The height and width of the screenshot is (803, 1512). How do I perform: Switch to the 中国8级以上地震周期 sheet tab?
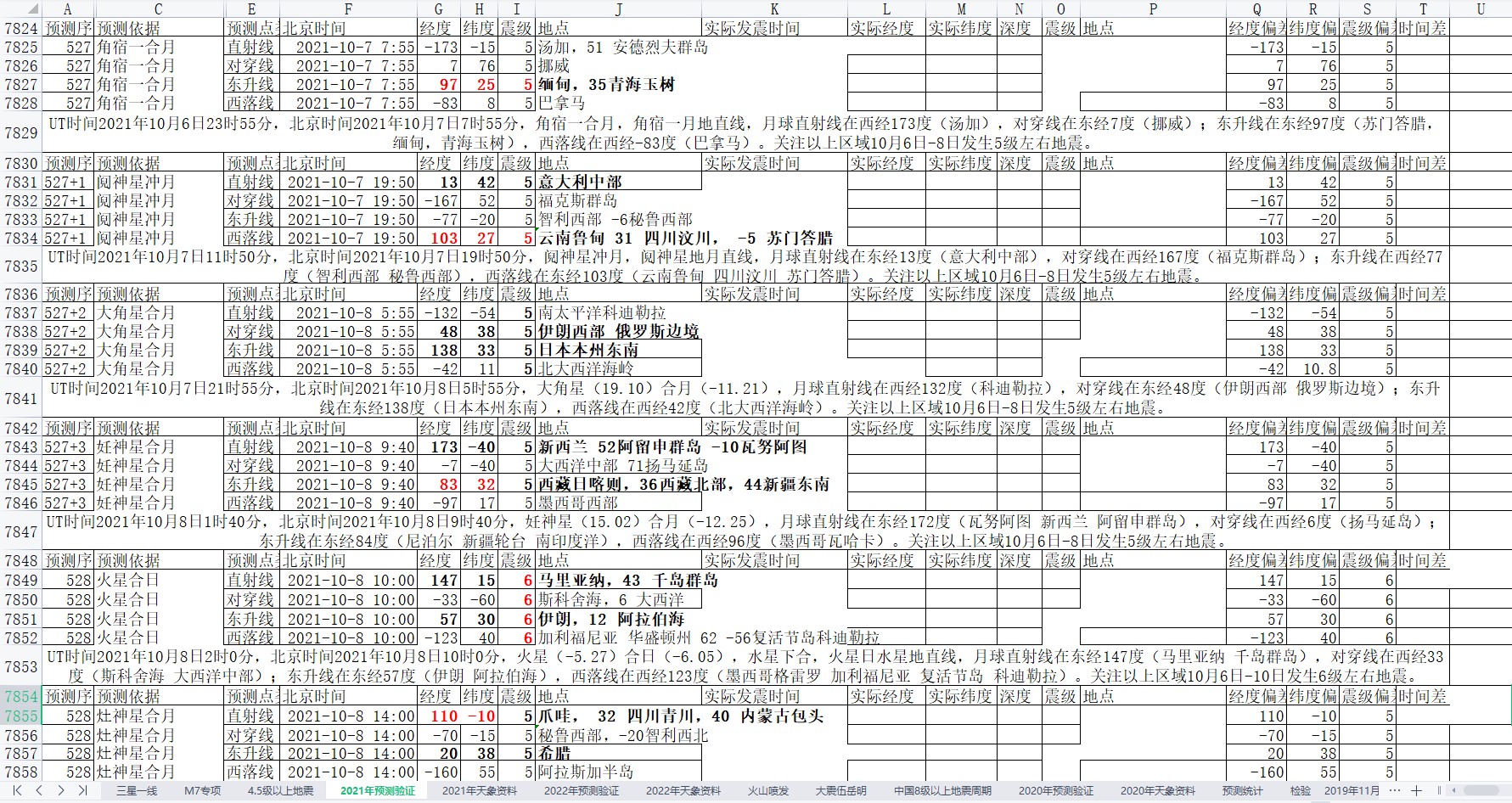click(942, 790)
